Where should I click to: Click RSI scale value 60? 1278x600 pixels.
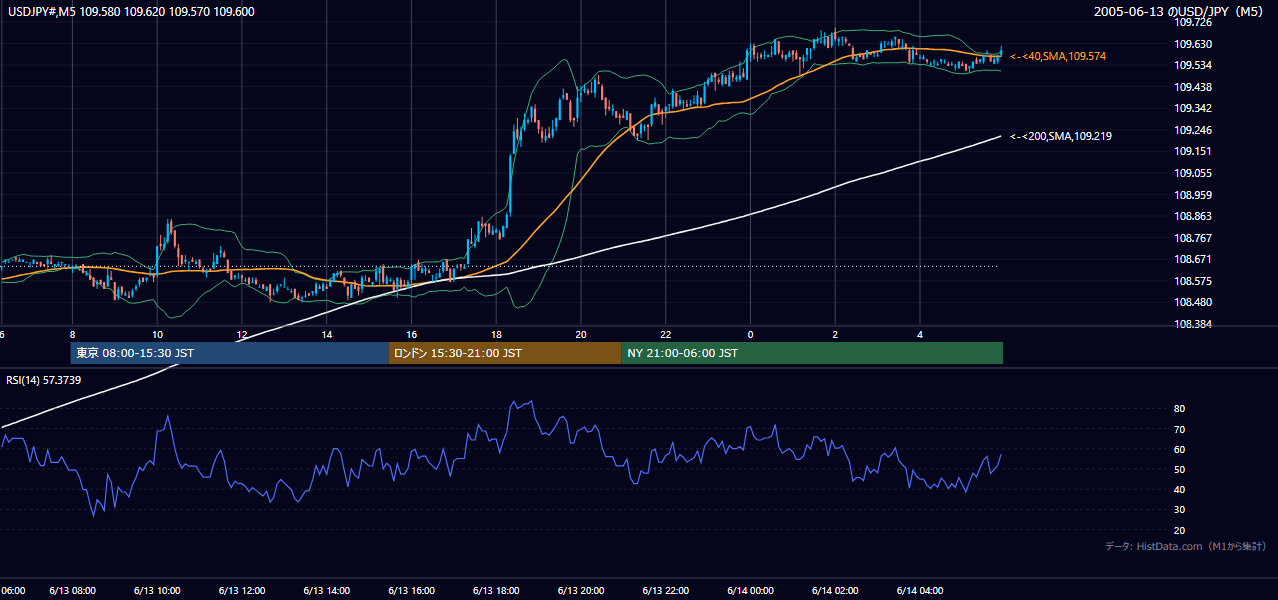(1180, 449)
